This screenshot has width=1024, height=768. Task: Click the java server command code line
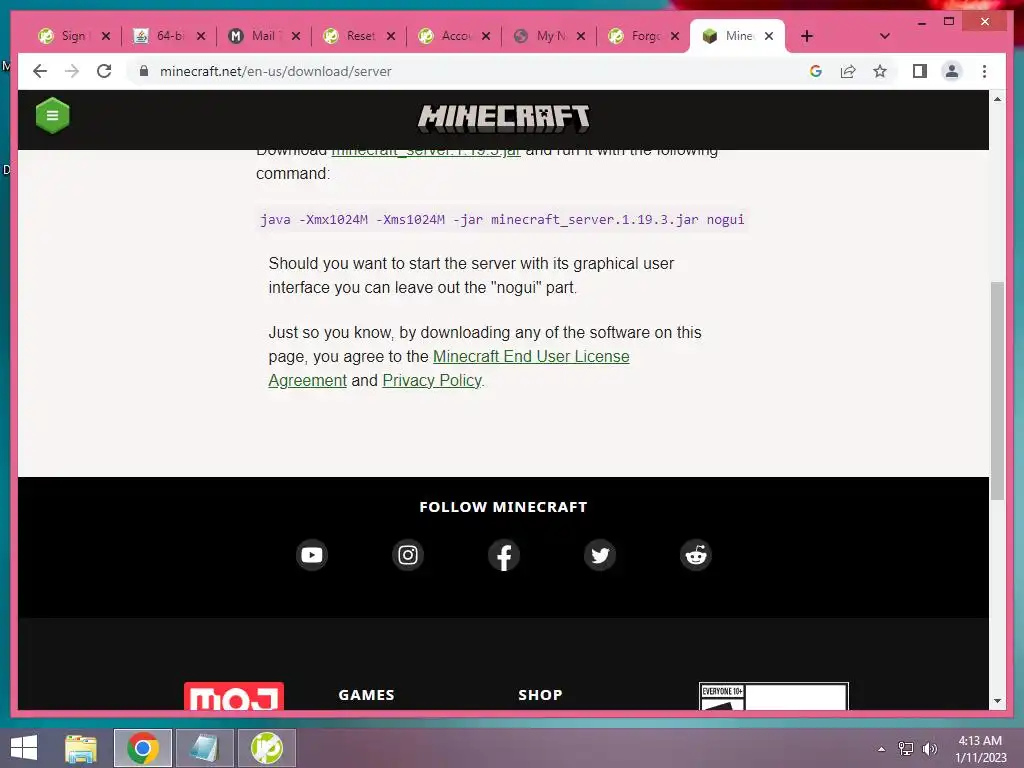tap(502, 219)
